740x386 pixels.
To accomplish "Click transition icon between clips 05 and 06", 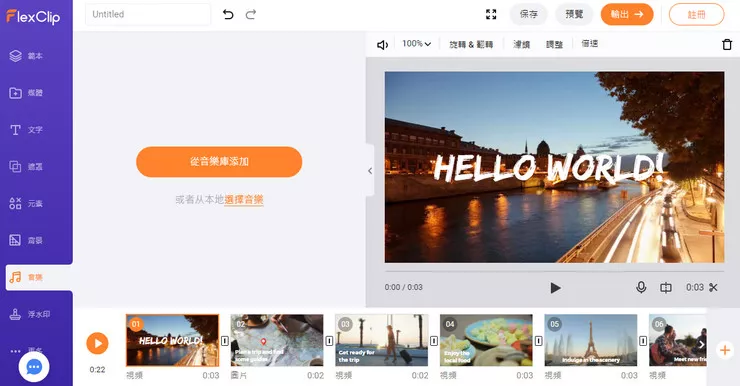I will coord(643,341).
